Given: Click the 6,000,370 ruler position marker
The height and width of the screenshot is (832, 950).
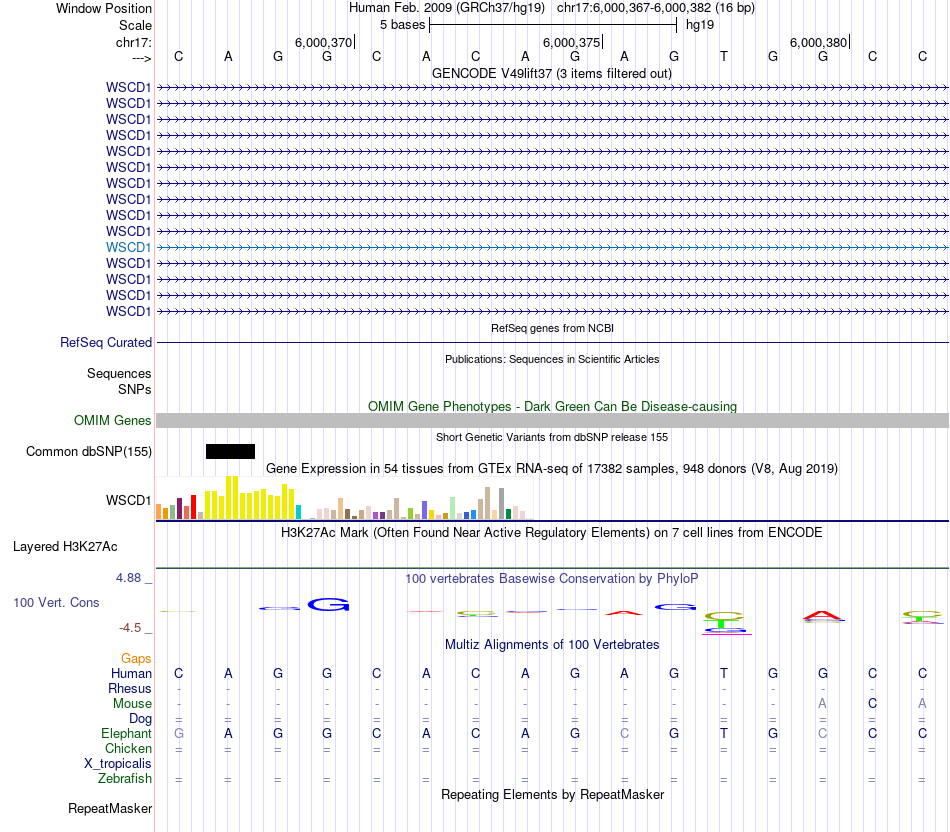Looking at the screenshot, I should pos(324,42).
